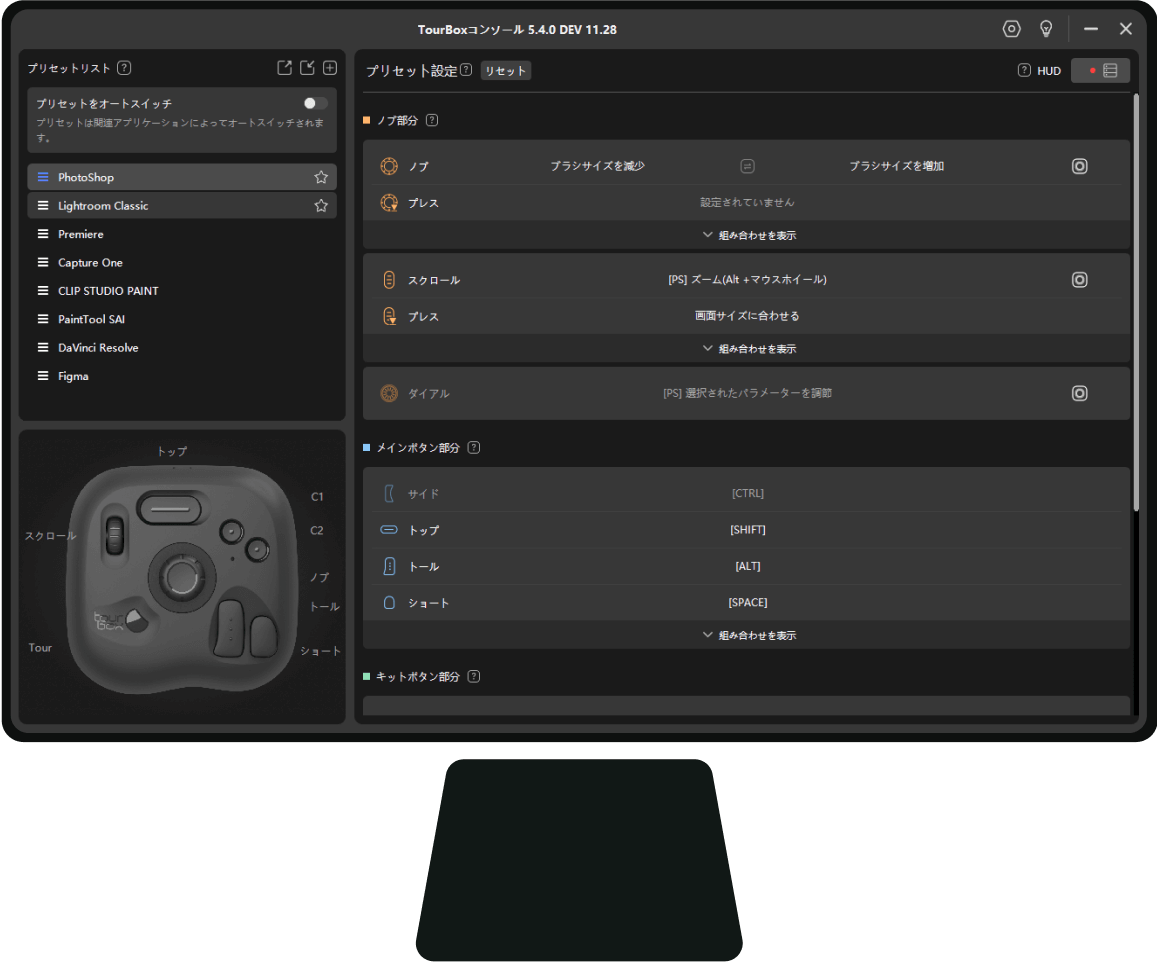The image size is (1157, 962).
Task: Expand 組み合わせを表示 under the knob section
Action: point(748,236)
